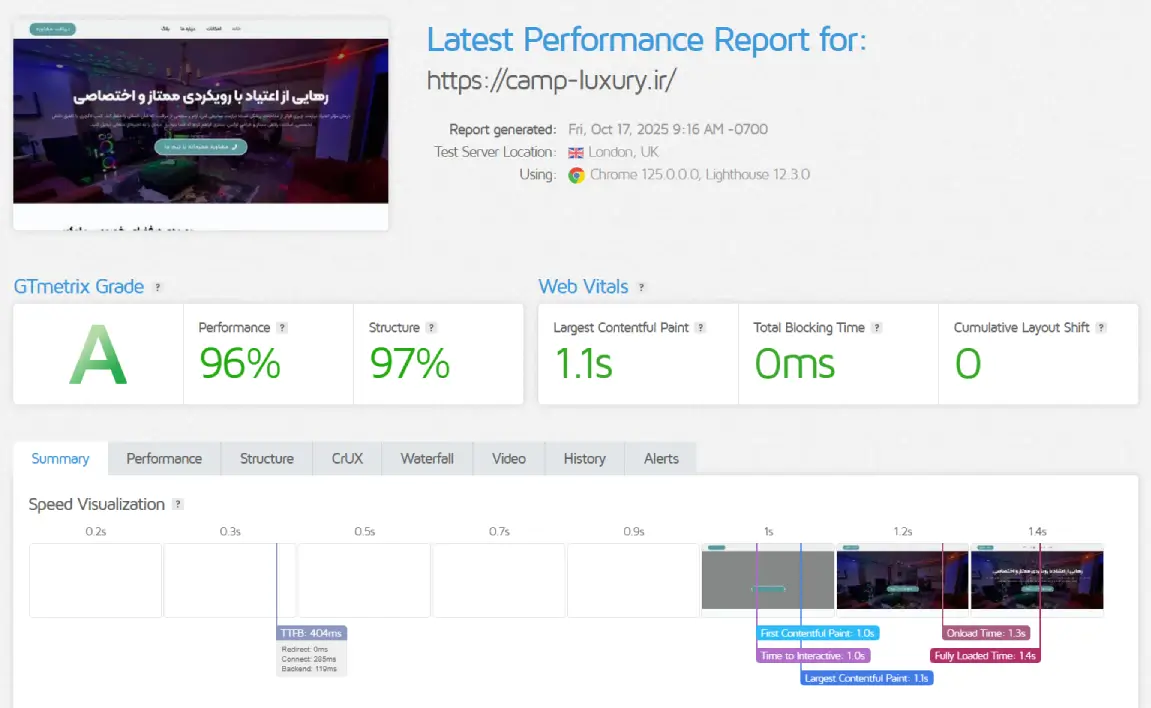Click the UK flag icon
Image resolution: width=1151 pixels, height=708 pixels.
[576, 153]
